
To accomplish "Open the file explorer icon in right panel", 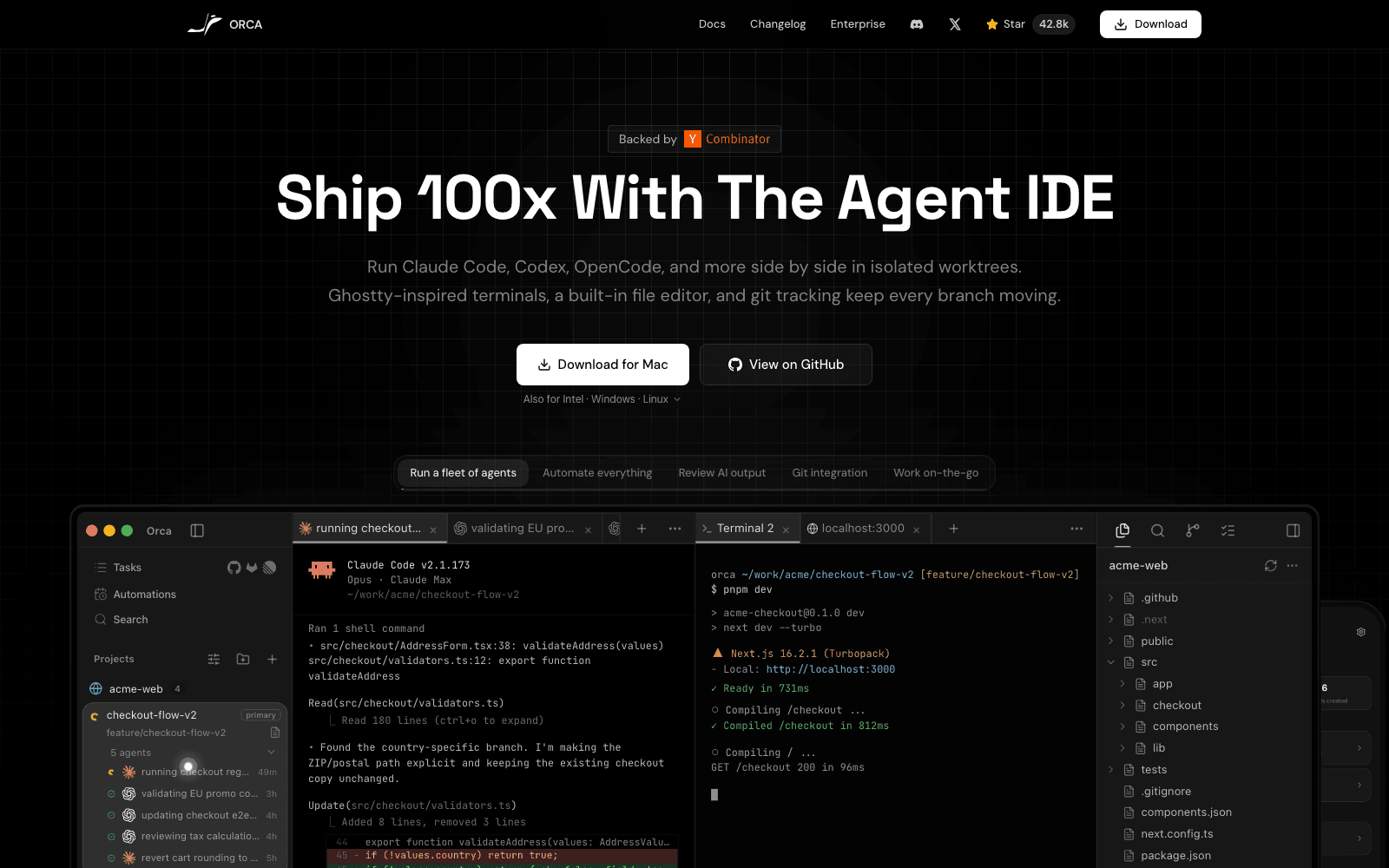I will (x=1122, y=530).
